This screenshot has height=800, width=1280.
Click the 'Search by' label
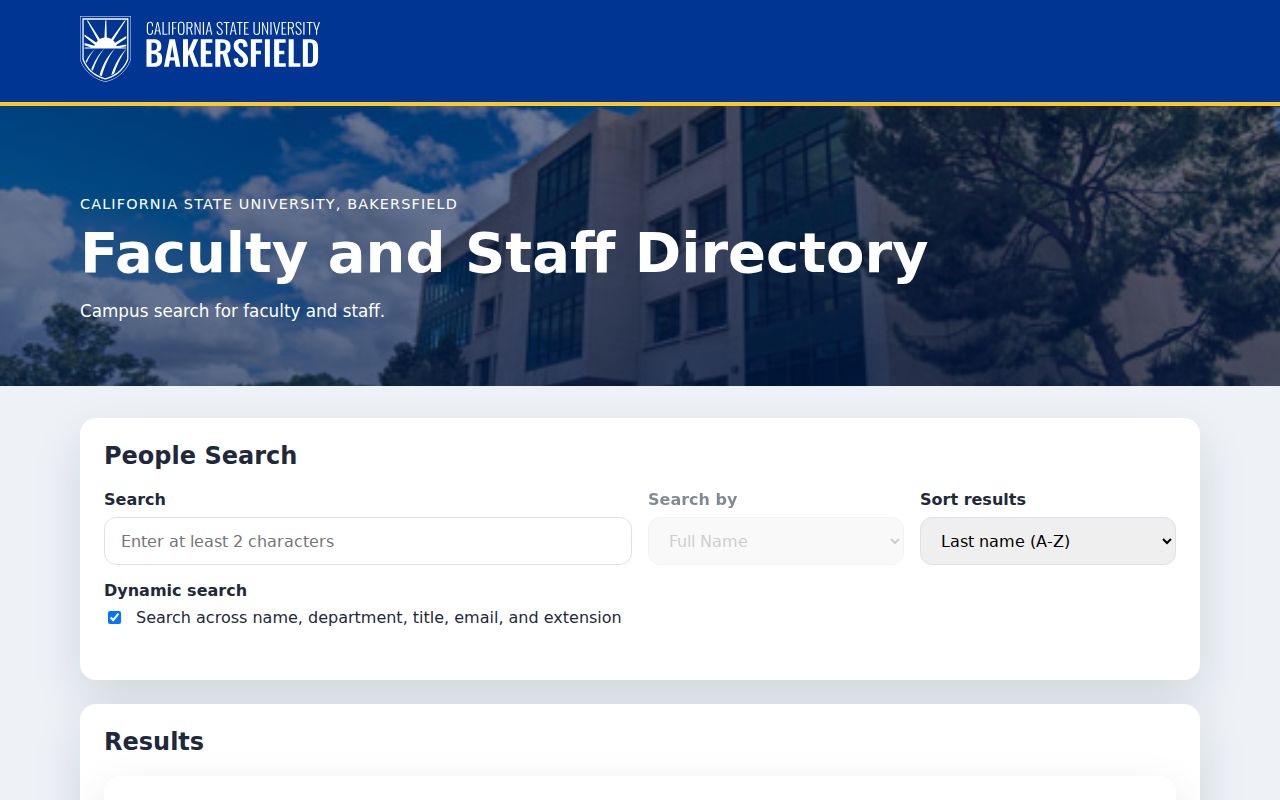(692, 499)
